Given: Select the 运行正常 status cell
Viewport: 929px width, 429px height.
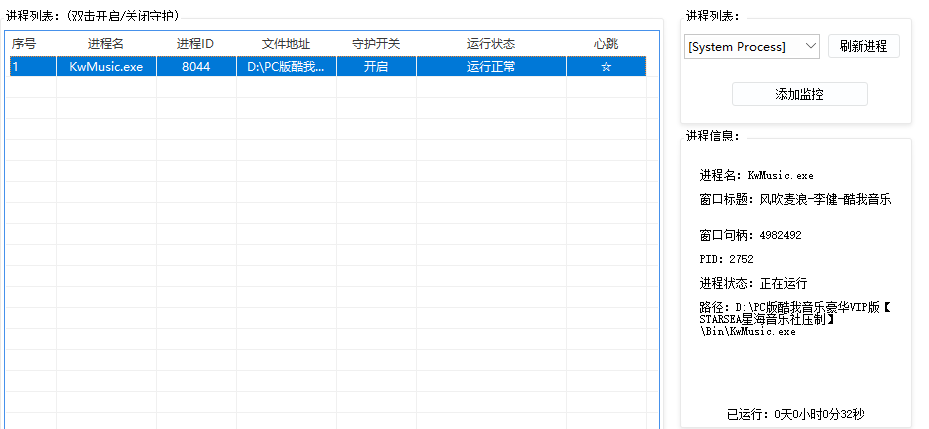Looking at the screenshot, I should (491, 67).
